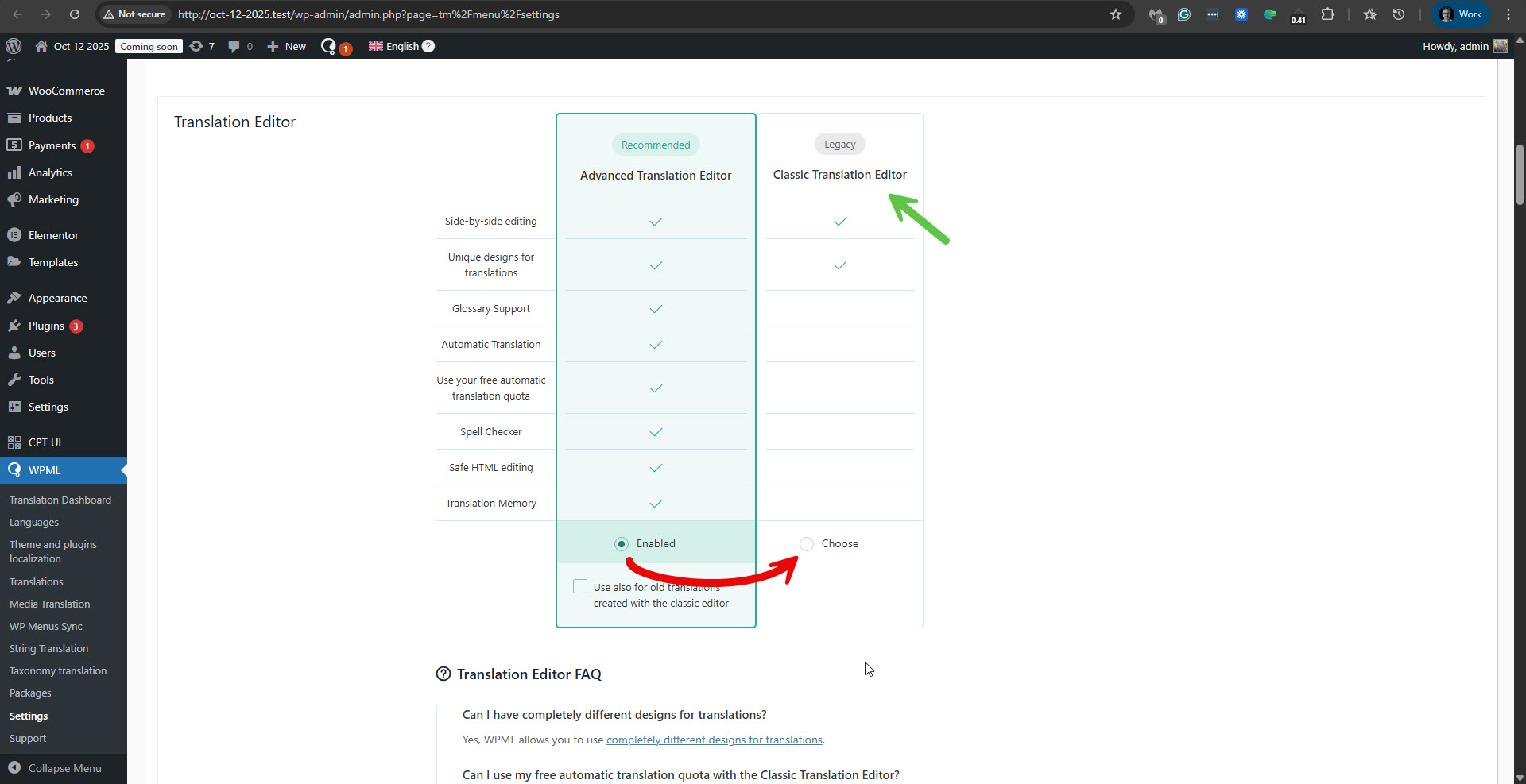Click the 'Glossary Support' feature label

click(x=491, y=308)
